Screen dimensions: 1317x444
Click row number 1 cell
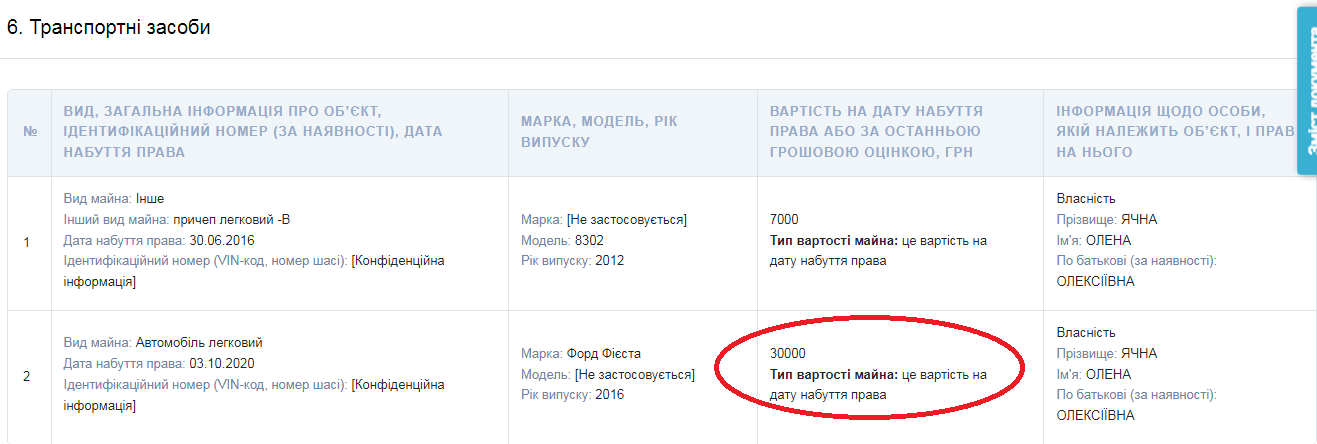click(27, 243)
